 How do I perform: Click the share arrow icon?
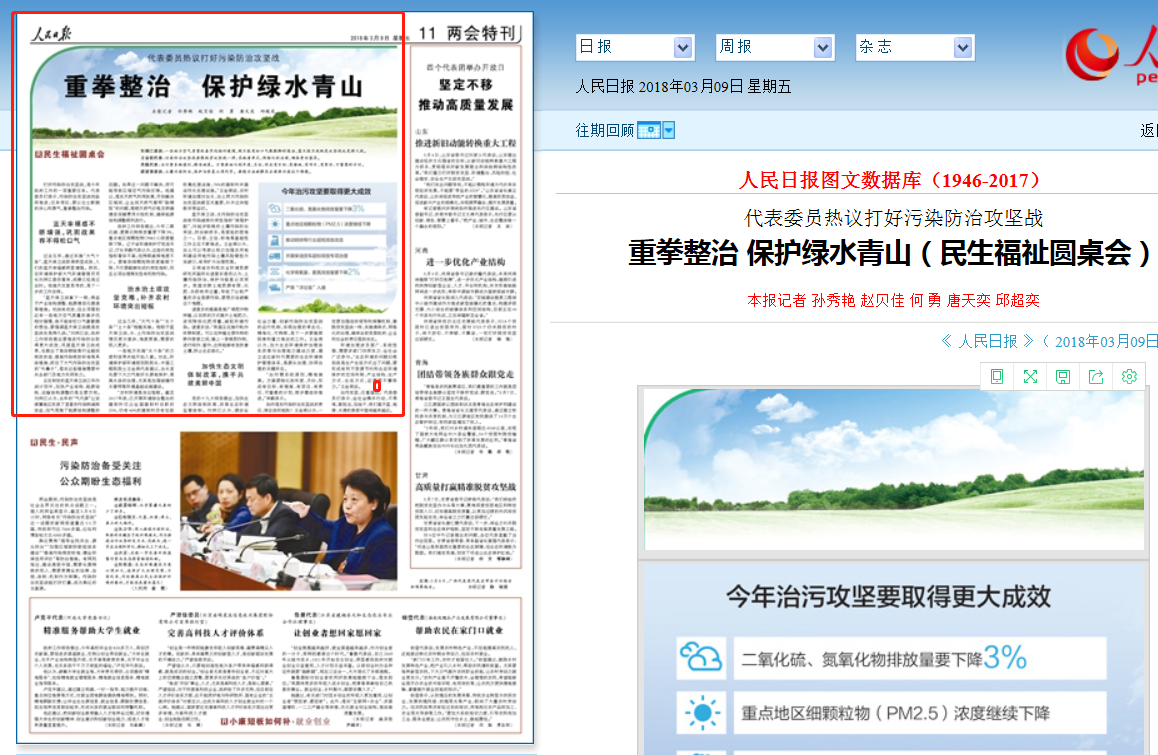1096,376
